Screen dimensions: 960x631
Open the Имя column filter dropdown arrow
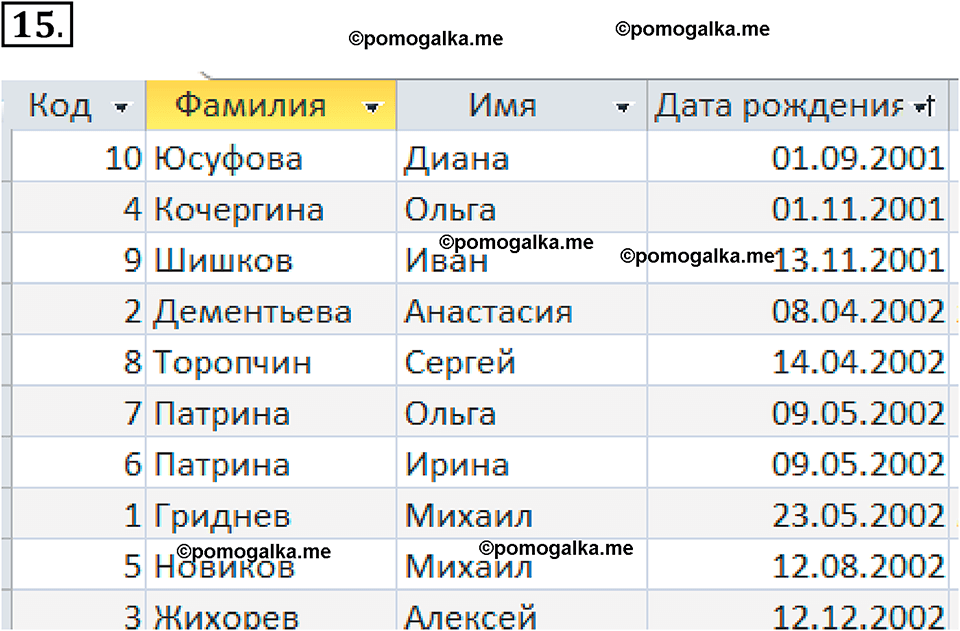623,108
